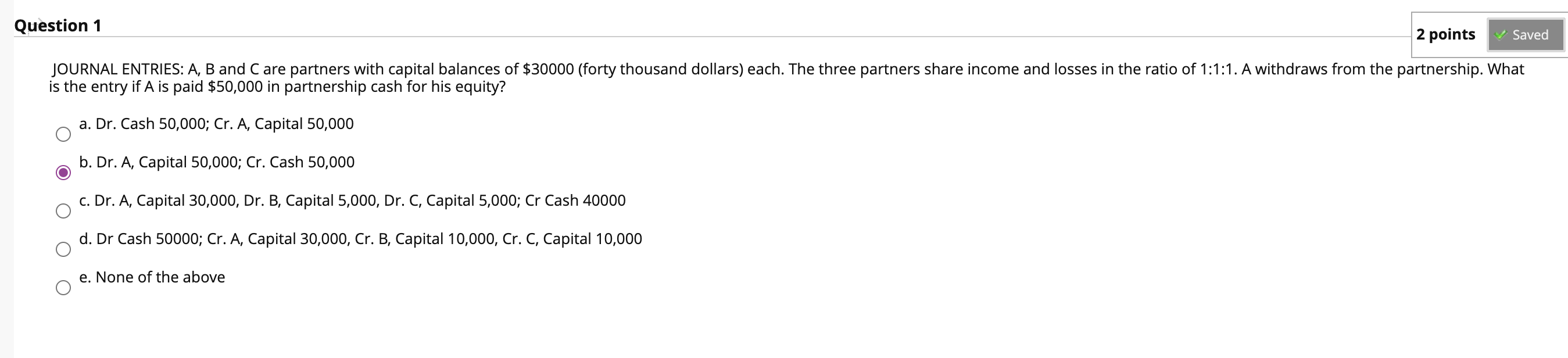
Task: Click the Question 1 heading
Action: tap(56, 25)
